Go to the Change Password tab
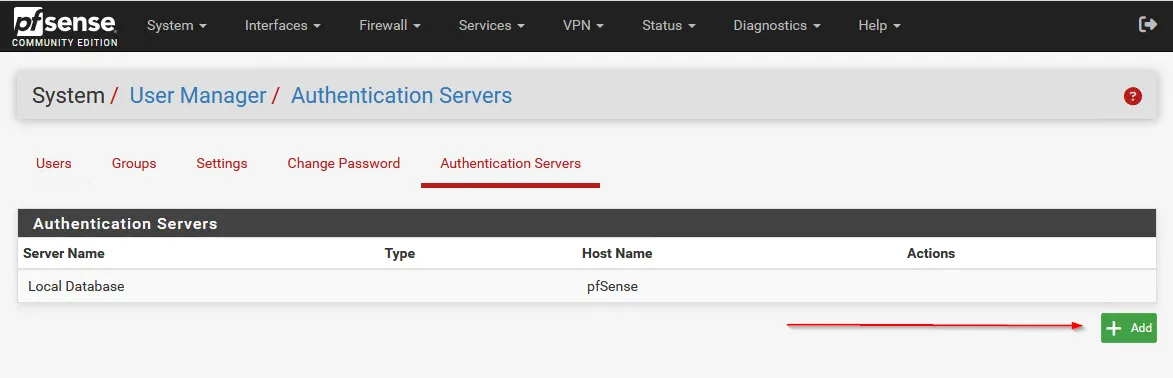 point(343,163)
